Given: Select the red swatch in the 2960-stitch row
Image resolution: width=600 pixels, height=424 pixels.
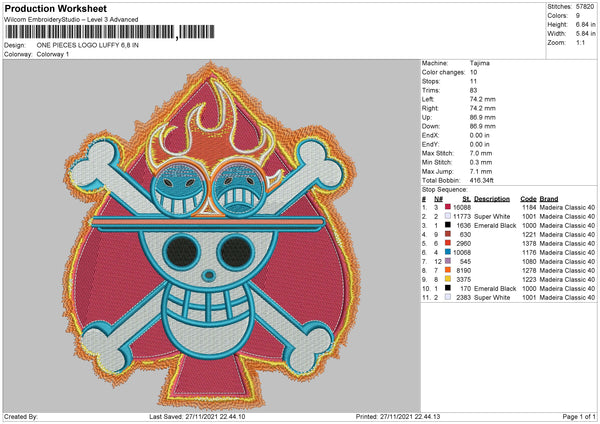Looking at the screenshot, I should (x=448, y=243).
